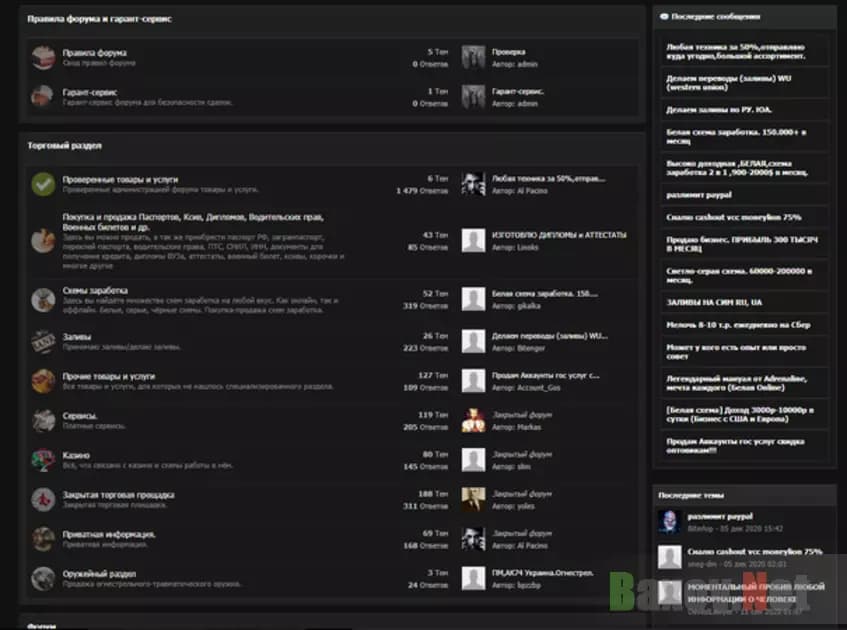Open the Закрытая торговая площадка section
847x630 pixels.
[x=118, y=494]
